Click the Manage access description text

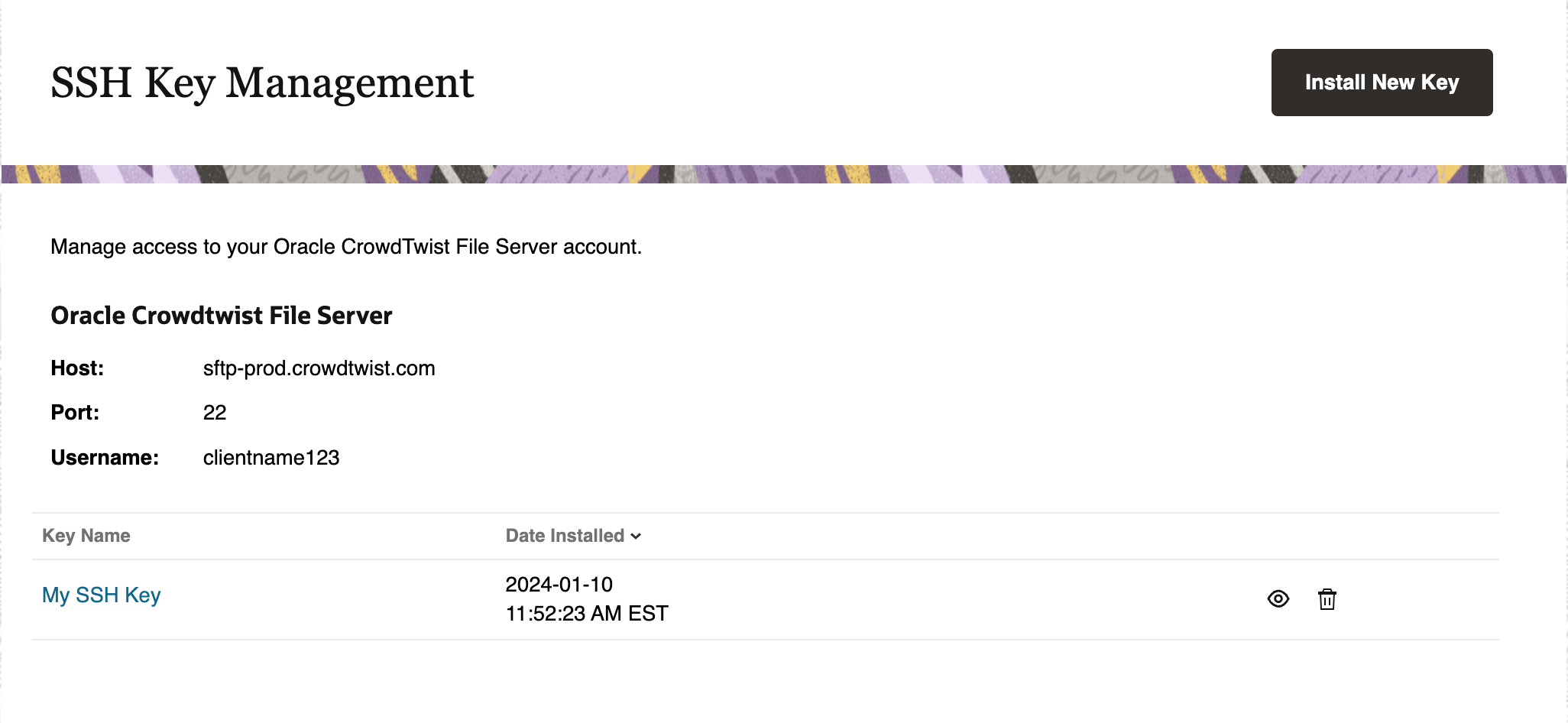point(346,247)
